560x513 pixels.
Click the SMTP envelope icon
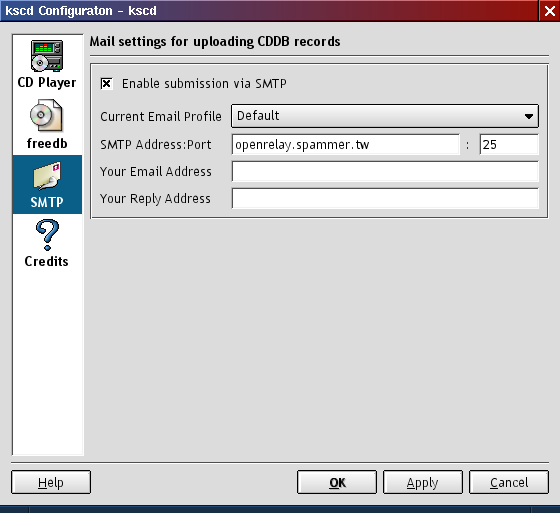tap(47, 176)
